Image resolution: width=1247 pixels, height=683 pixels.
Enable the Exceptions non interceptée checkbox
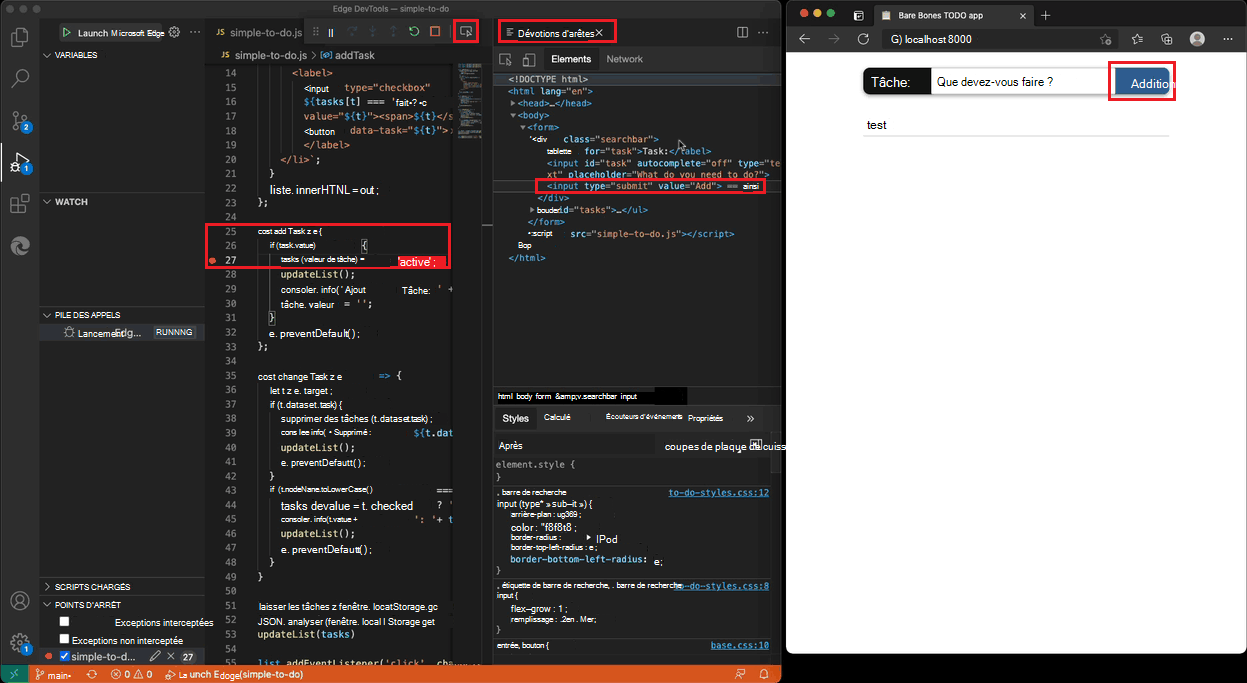64,639
